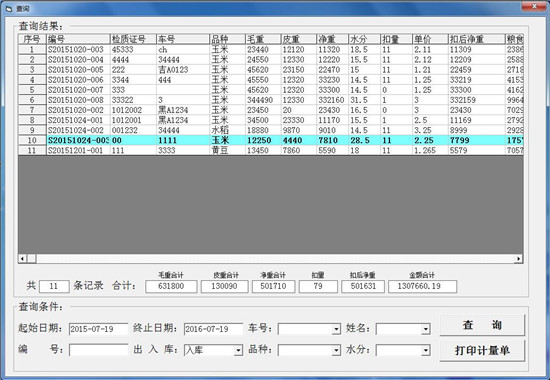Click the 车号 column header

point(183,39)
